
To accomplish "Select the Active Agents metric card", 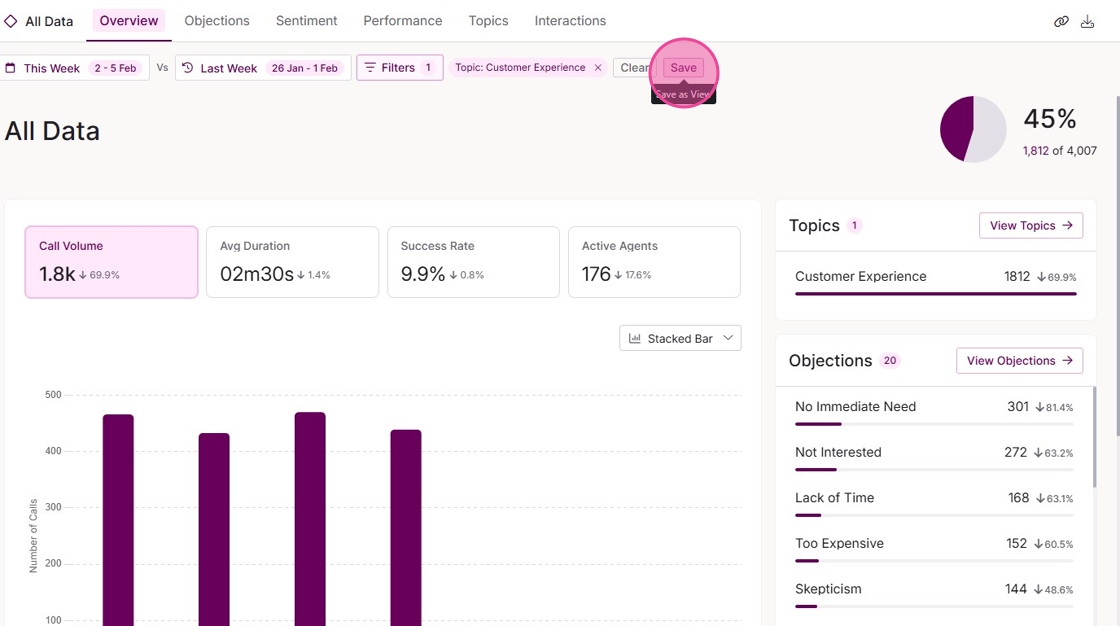I will tap(654, 262).
